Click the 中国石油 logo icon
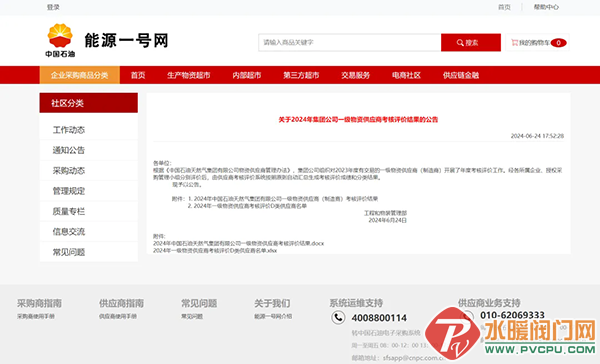This screenshot has height=364, width=600. (x=60, y=40)
